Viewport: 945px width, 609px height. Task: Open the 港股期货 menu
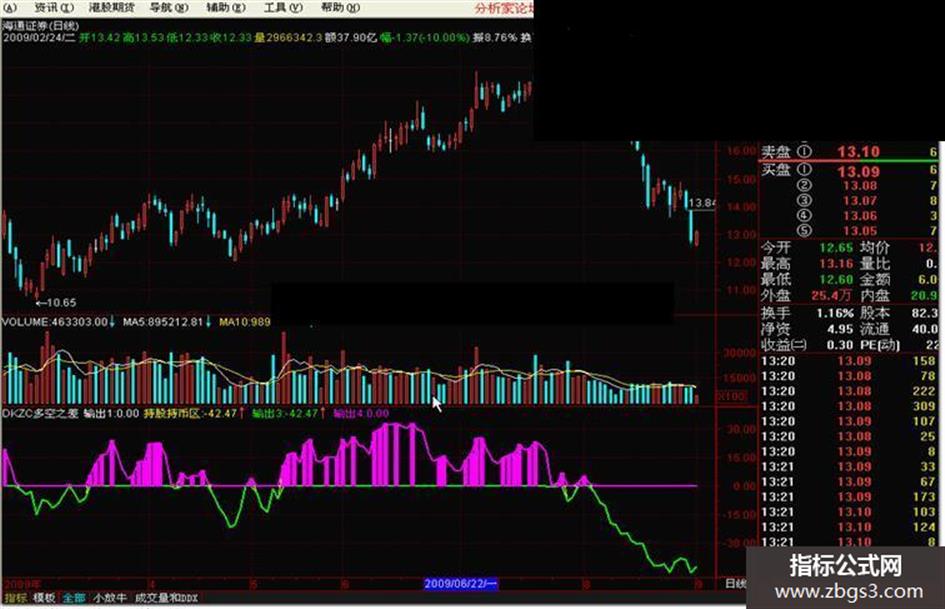(x=111, y=8)
